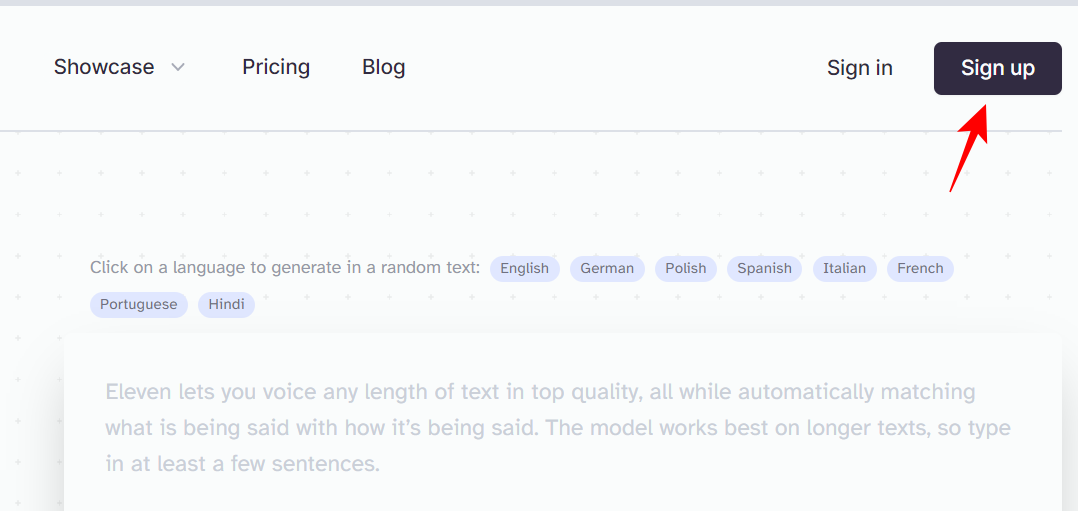This screenshot has height=511, width=1078.
Task: Choose the German language chip
Action: [x=607, y=268]
